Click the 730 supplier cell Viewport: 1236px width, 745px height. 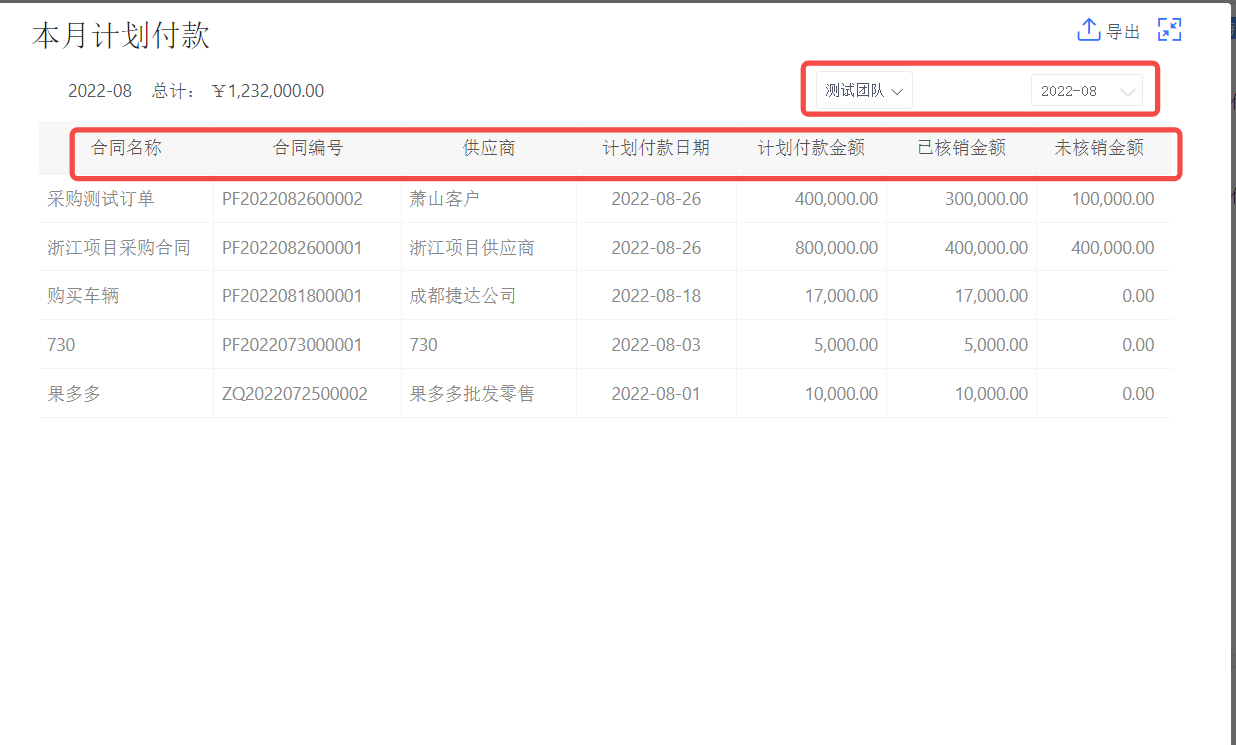(424, 345)
